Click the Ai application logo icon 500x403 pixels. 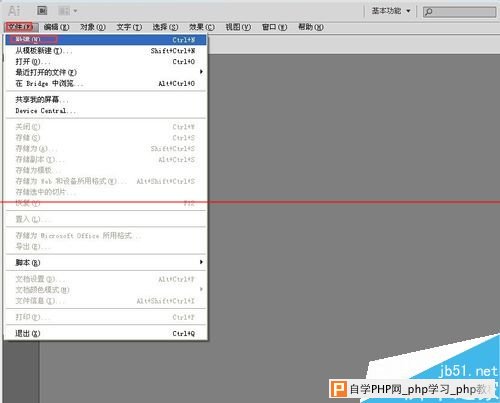[14, 11]
